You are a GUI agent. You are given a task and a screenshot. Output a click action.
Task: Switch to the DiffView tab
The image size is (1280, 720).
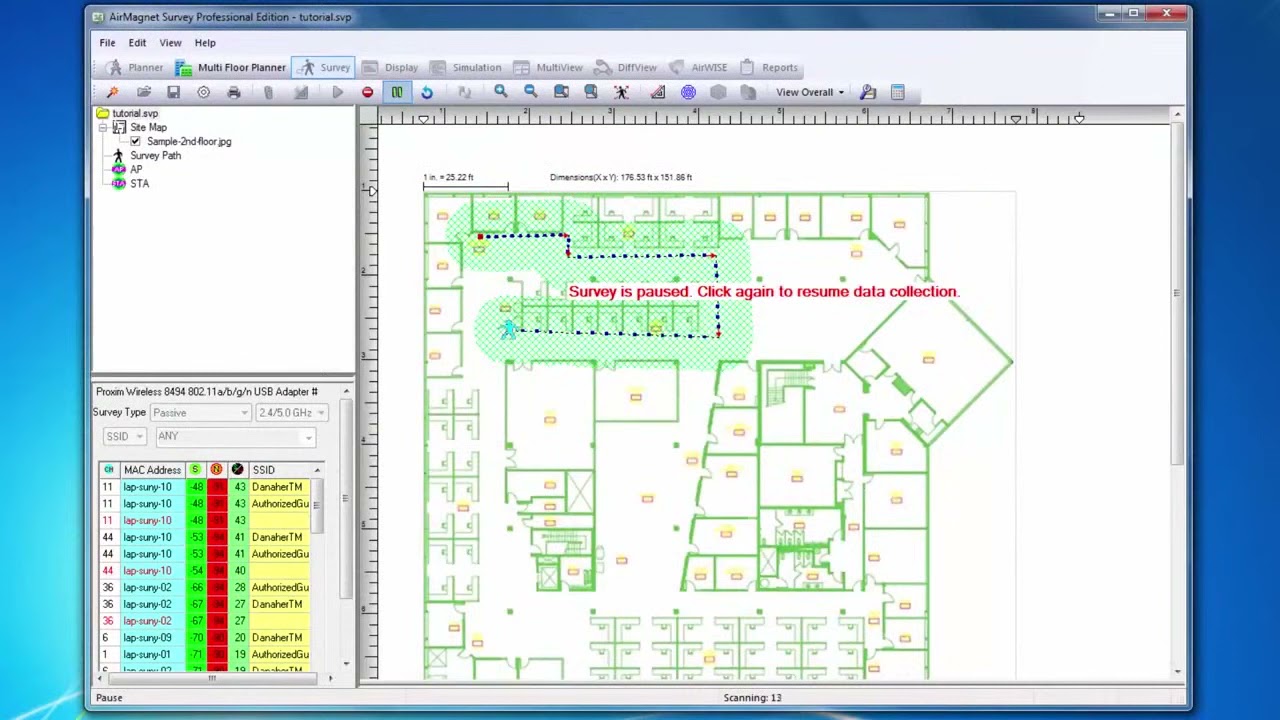tap(626, 67)
